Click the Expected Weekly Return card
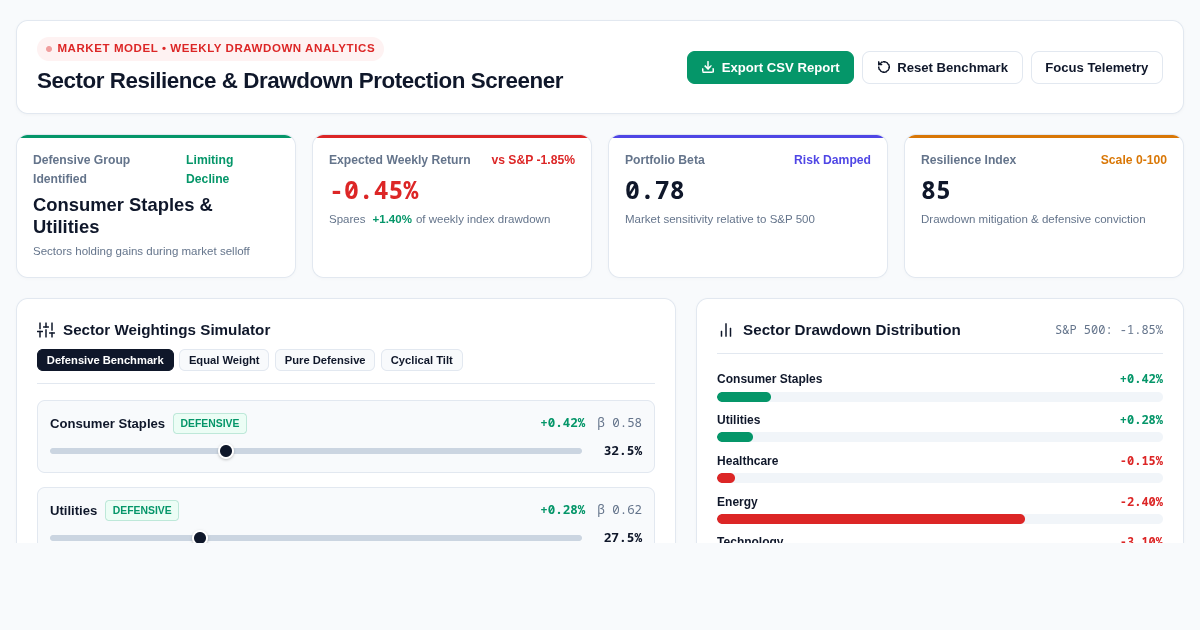This screenshot has width=1200, height=630. [x=452, y=206]
